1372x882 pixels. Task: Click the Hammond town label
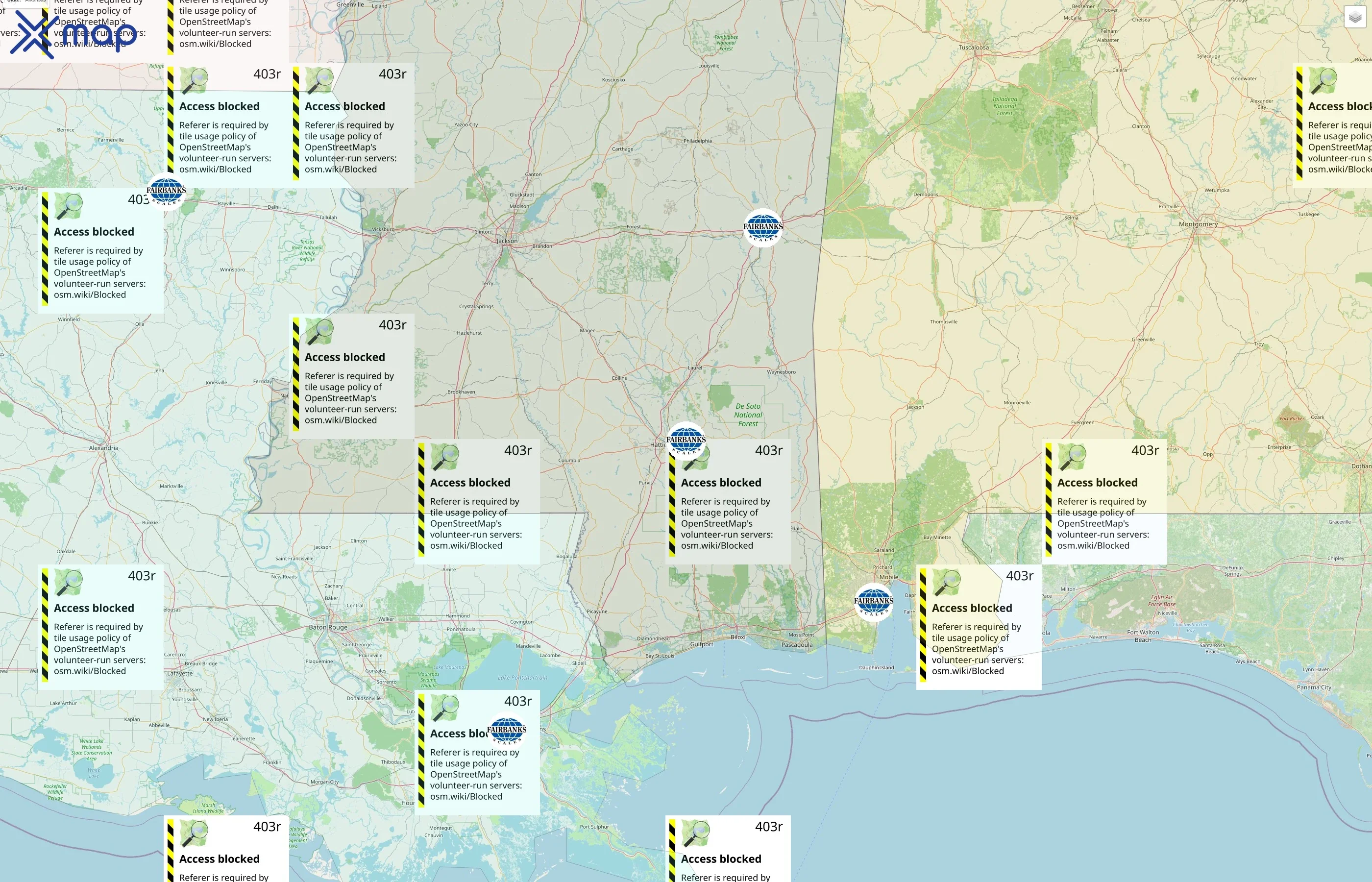tap(458, 615)
